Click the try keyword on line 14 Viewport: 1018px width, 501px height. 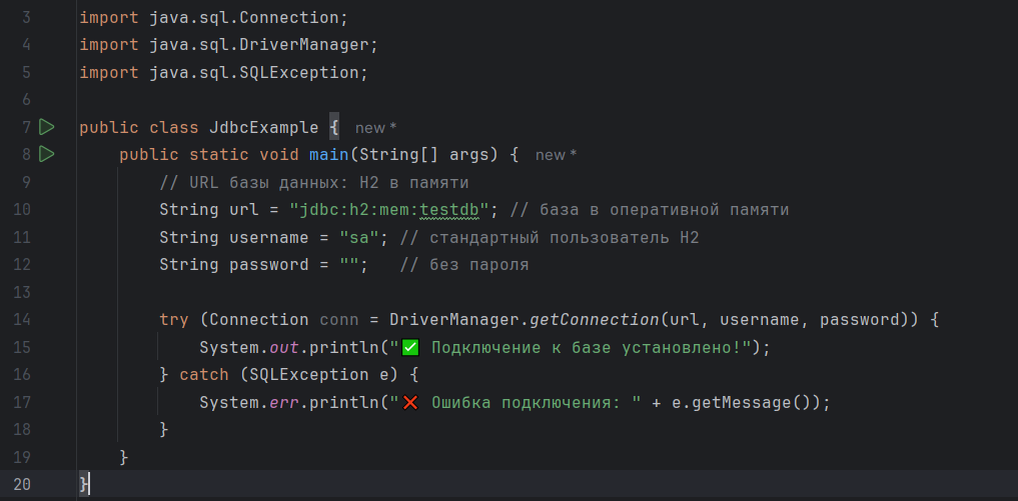point(174,320)
